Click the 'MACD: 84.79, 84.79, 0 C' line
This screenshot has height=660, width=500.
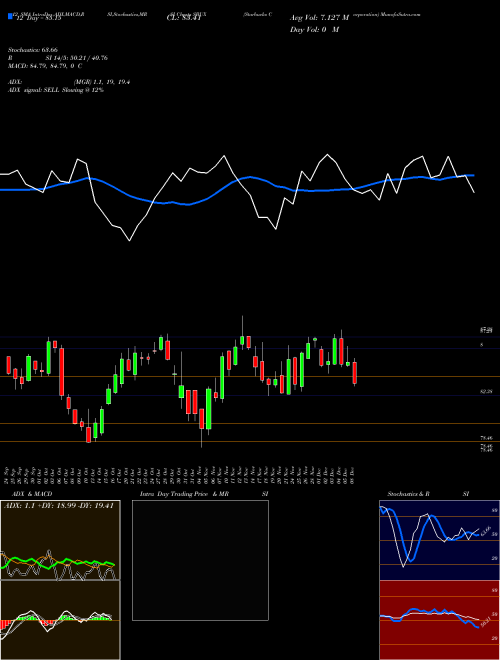pyautogui.click(x=45, y=66)
